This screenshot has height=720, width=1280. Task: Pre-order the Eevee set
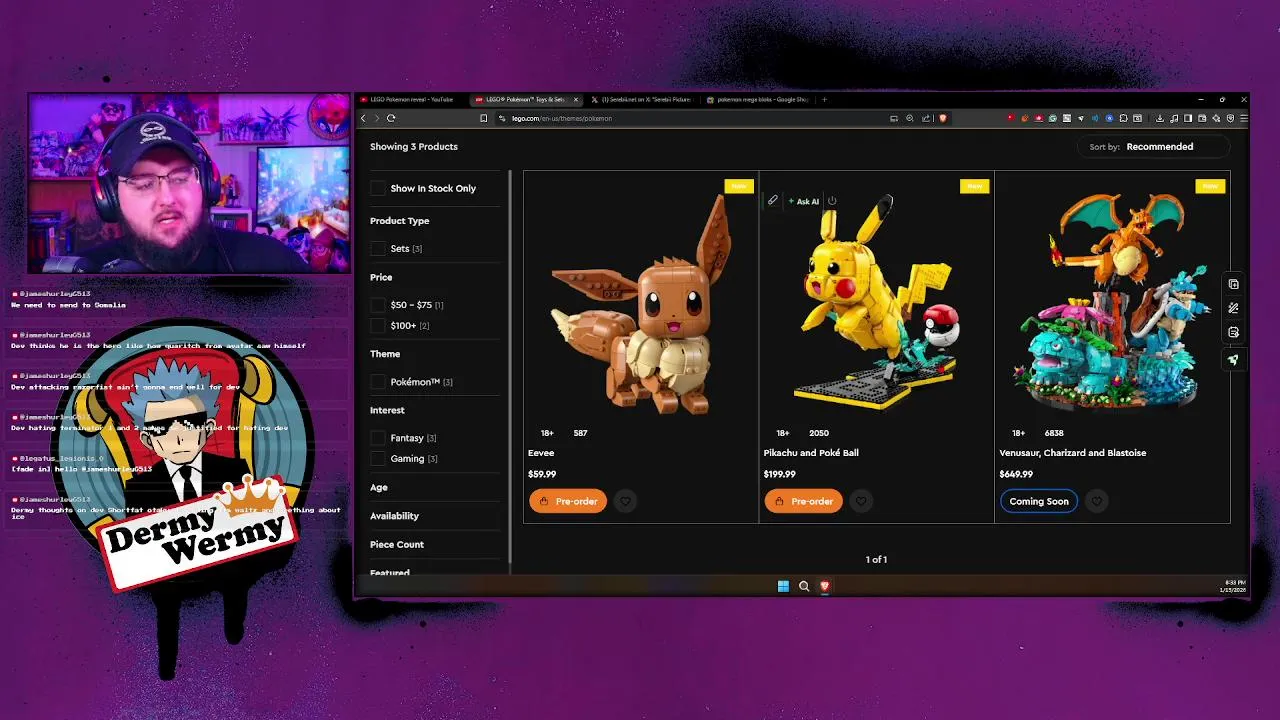pyautogui.click(x=568, y=501)
